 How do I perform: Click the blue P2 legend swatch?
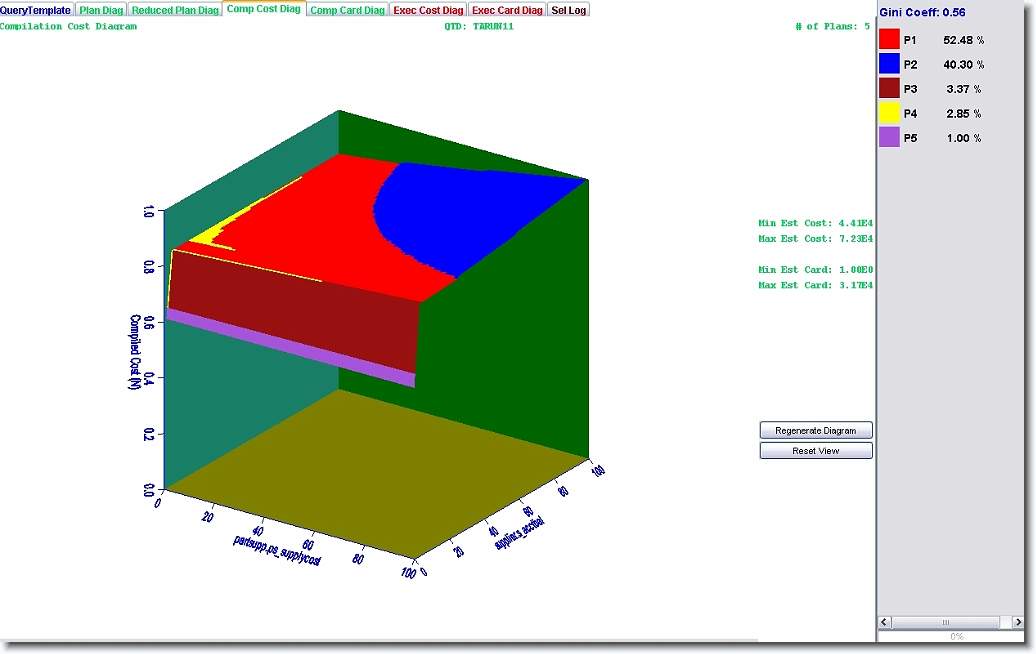889,64
